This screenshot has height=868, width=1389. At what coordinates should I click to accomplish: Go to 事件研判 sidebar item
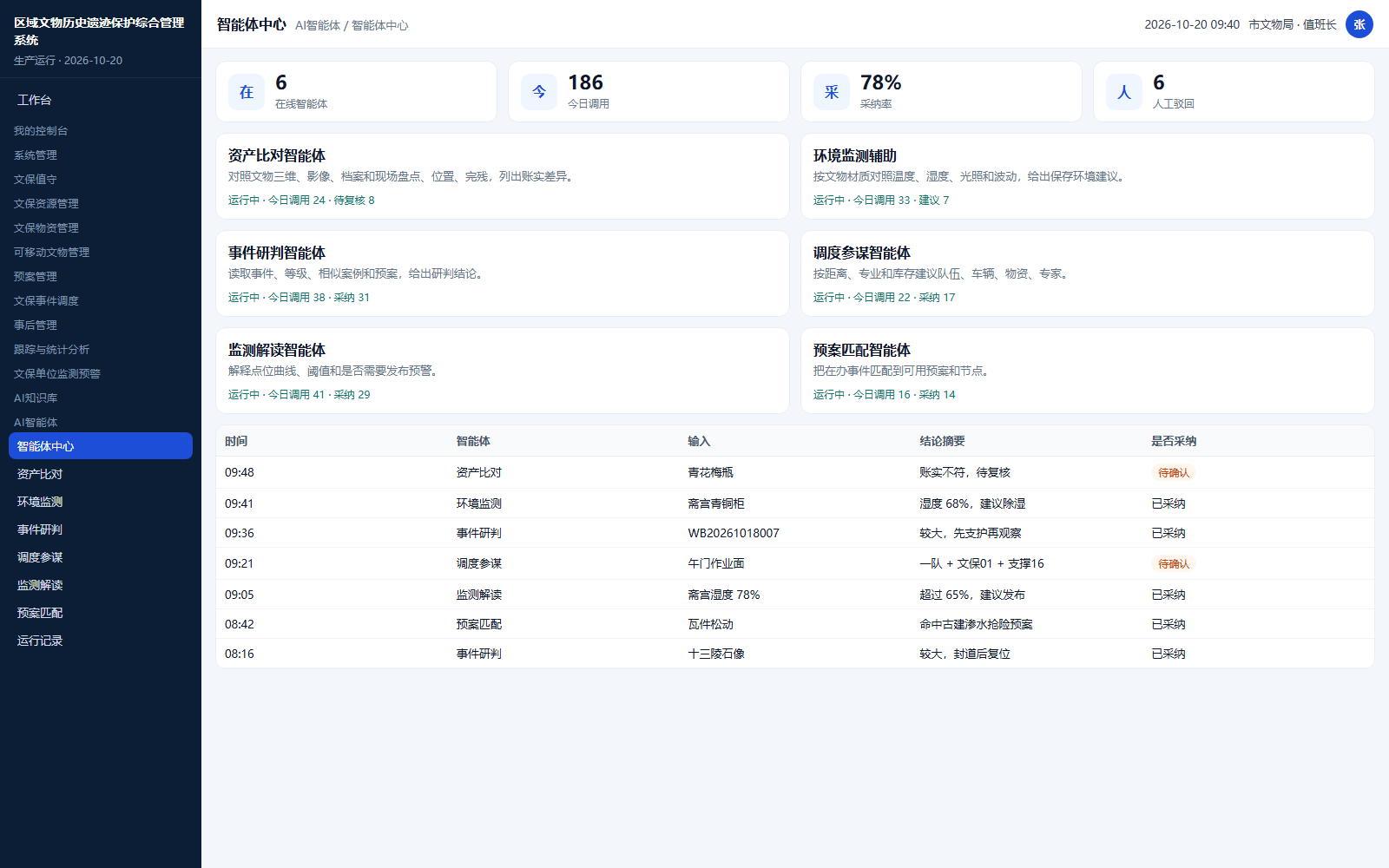coord(101,529)
